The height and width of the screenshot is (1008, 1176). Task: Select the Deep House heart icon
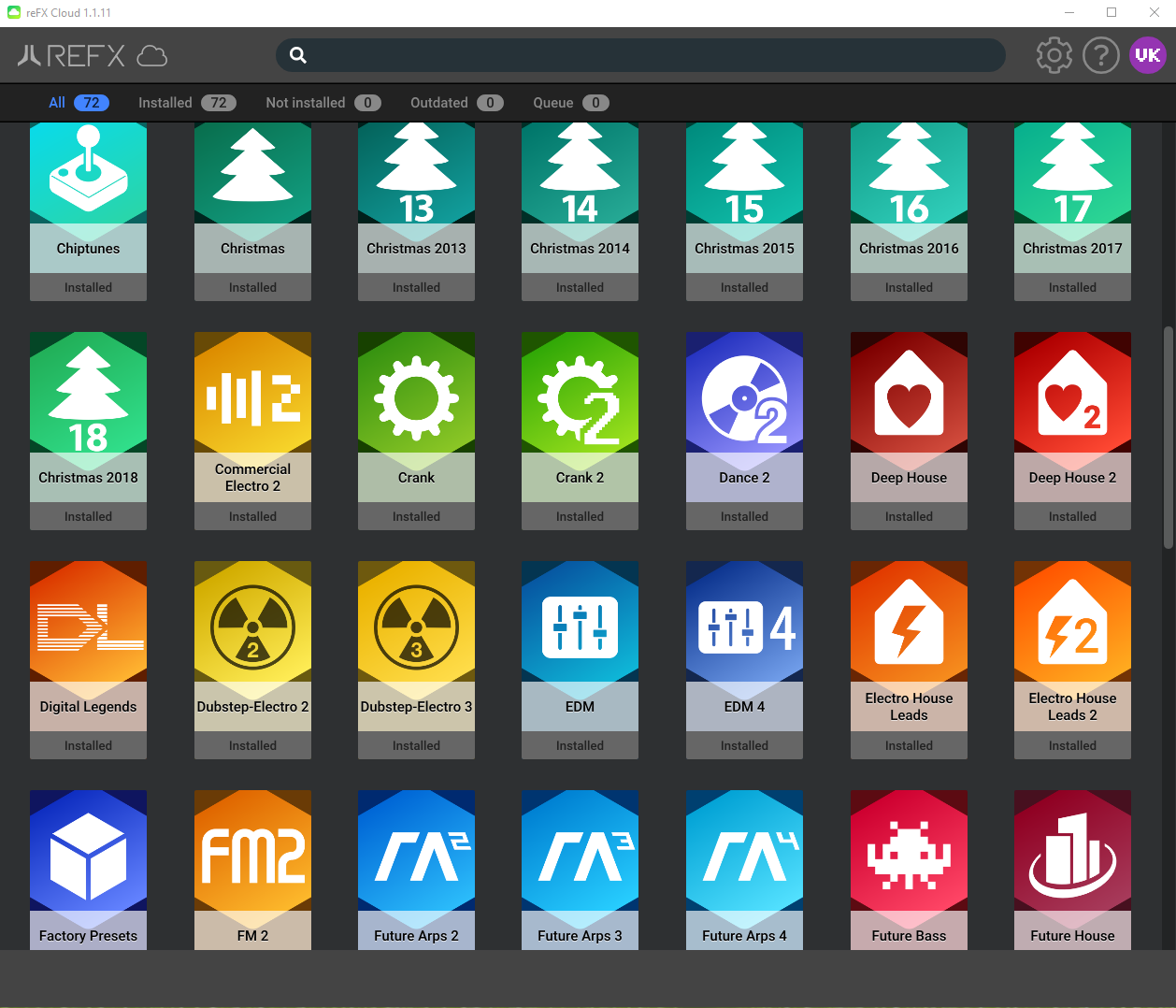coord(909,393)
